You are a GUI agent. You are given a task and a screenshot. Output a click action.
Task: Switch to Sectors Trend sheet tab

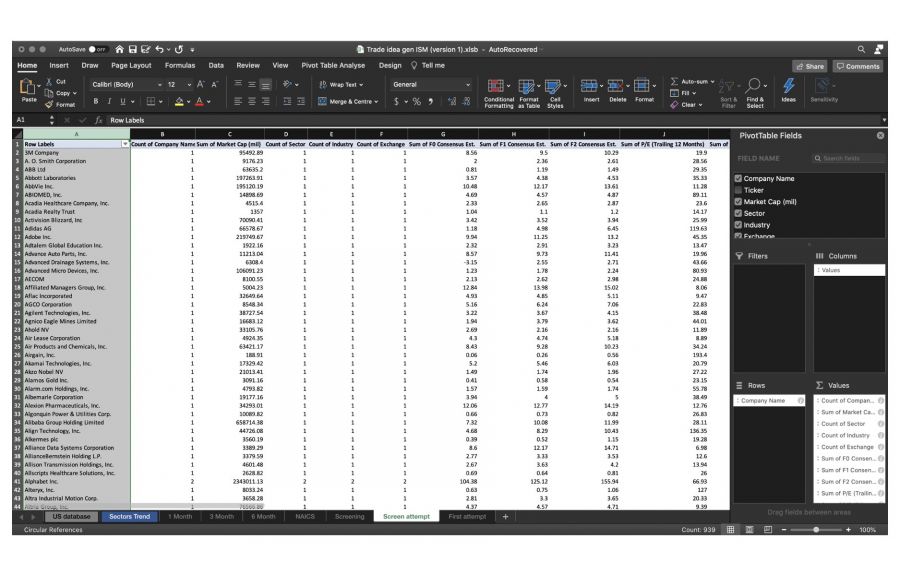click(x=130, y=516)
